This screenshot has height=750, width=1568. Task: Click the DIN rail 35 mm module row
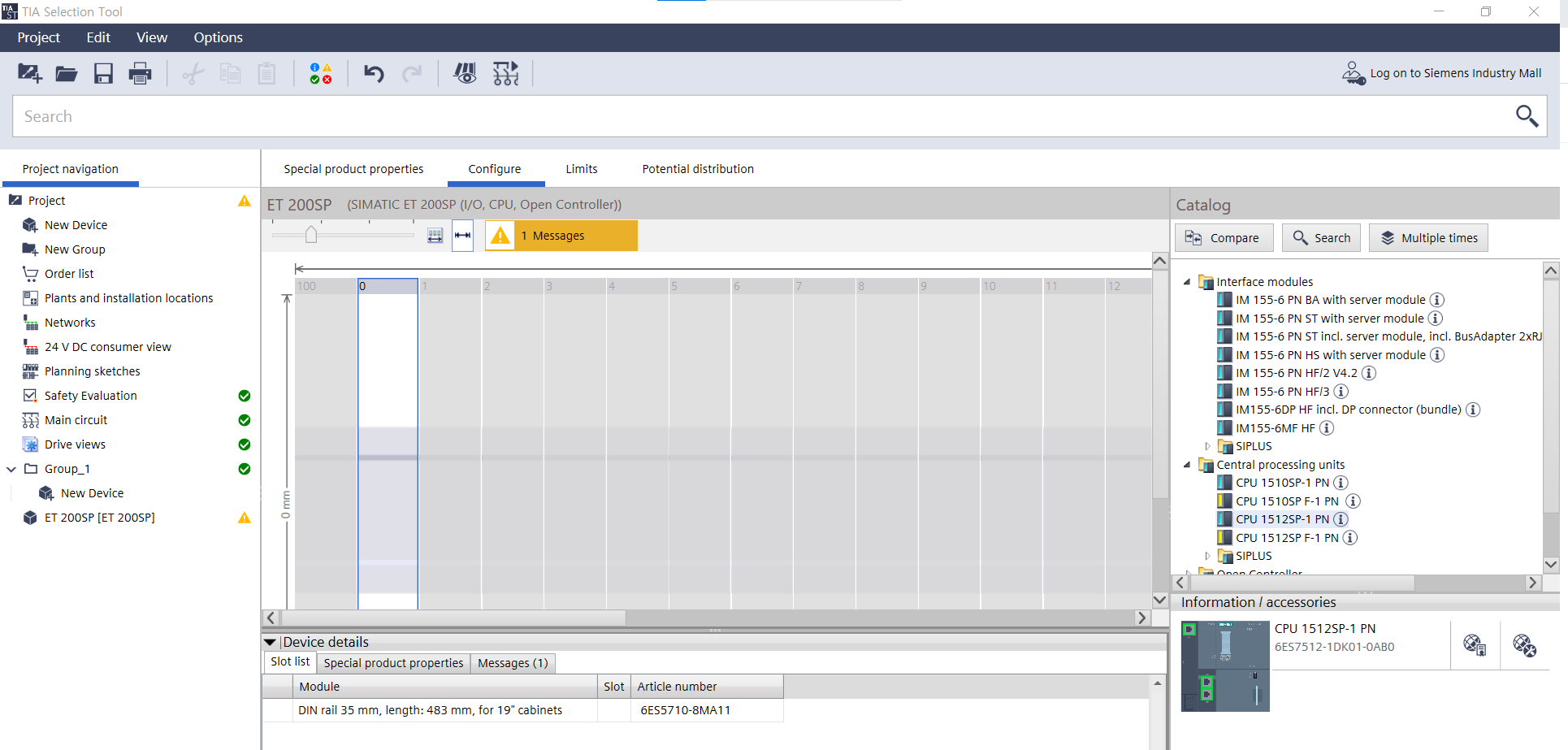click(x=522, y=710)
